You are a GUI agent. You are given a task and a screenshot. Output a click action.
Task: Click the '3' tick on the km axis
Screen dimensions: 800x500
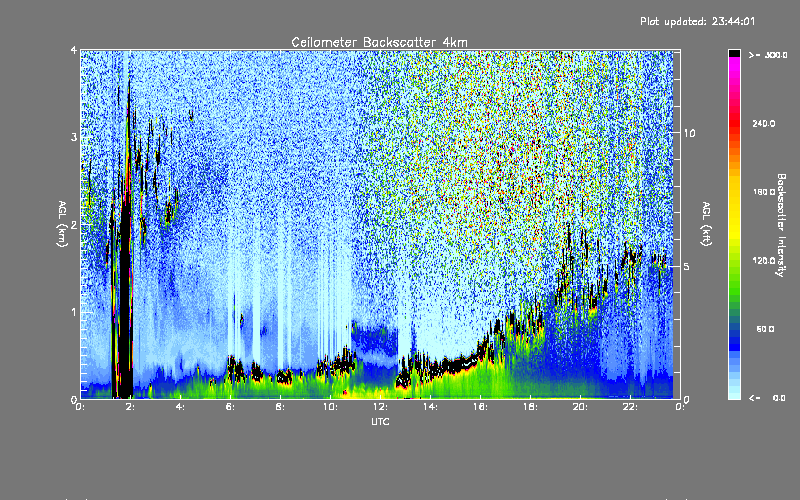point(74,137)
